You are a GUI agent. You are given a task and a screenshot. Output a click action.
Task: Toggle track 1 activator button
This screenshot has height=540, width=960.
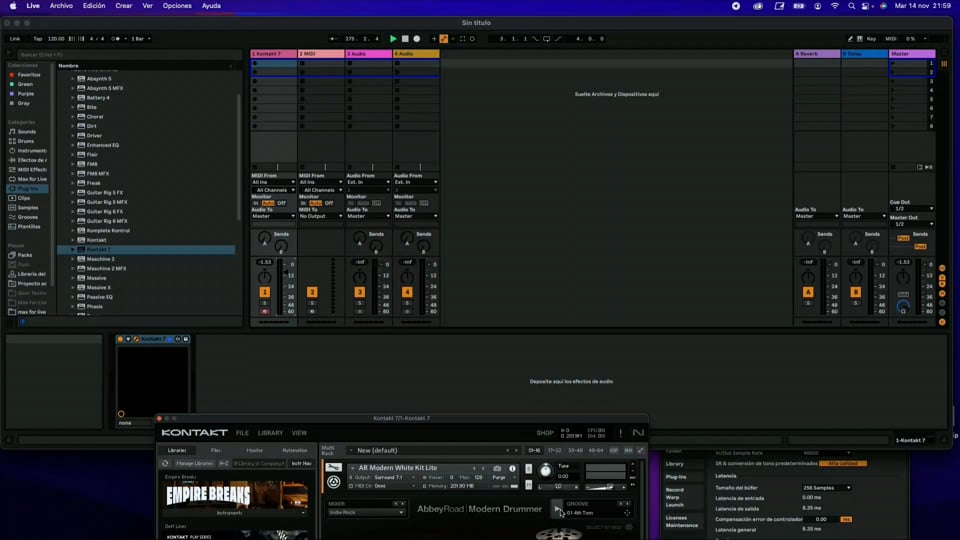click(x=264, y=292)
